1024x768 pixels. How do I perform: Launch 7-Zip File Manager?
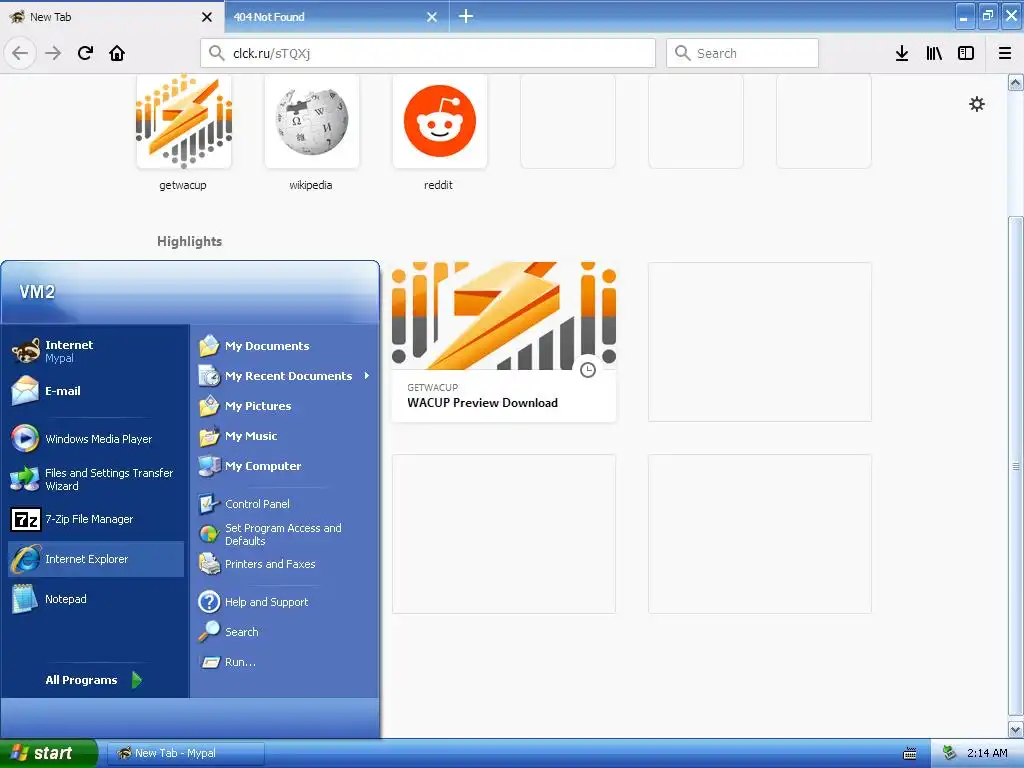(96, 519)
